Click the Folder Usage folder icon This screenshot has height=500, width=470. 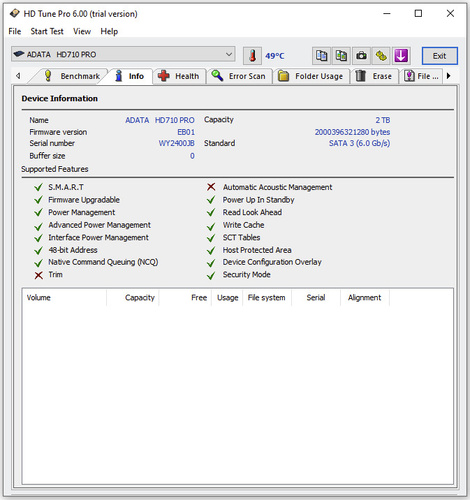[x=283, y=76]
